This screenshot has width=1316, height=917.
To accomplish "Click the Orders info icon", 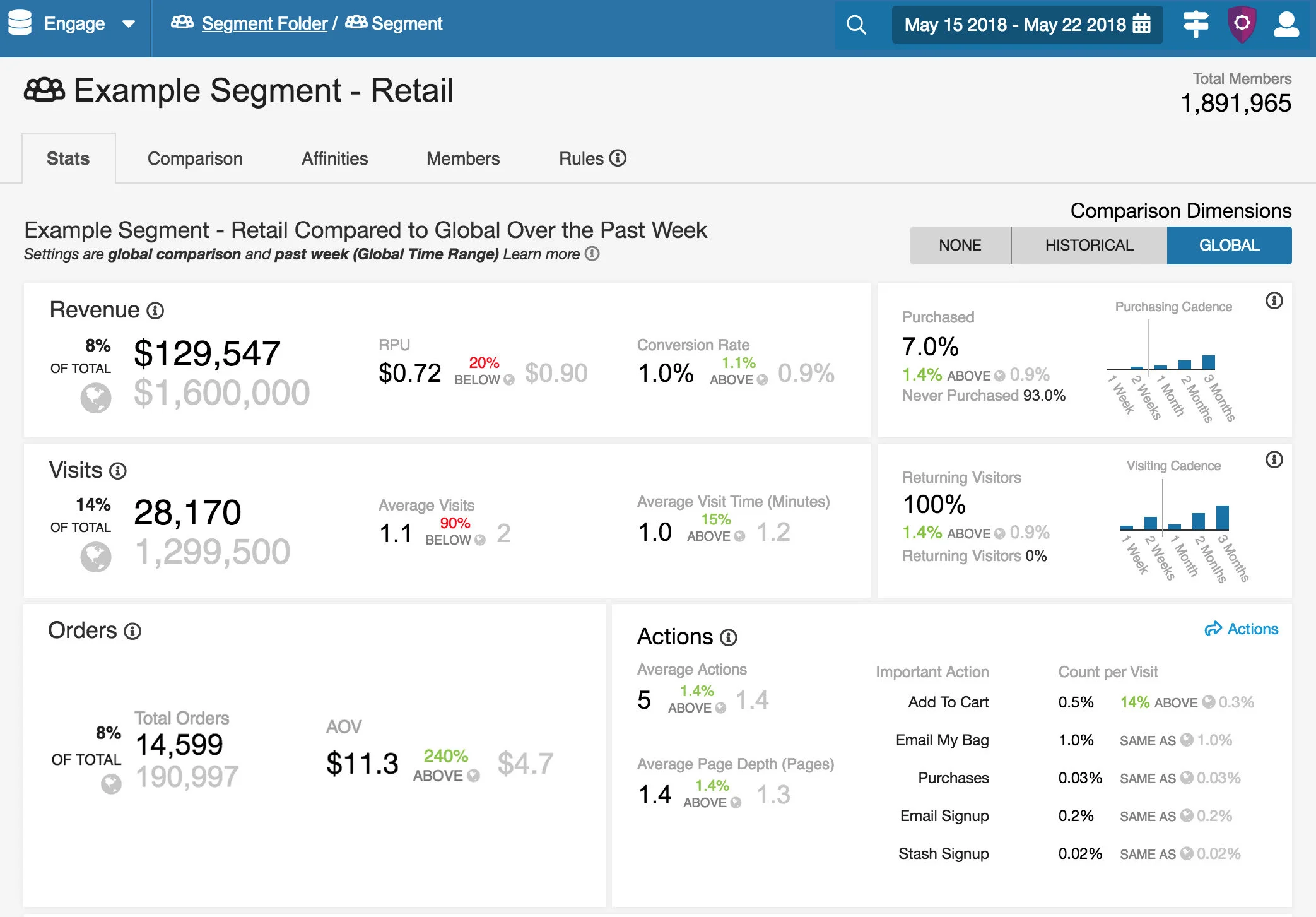I will [x=132, y=631].
